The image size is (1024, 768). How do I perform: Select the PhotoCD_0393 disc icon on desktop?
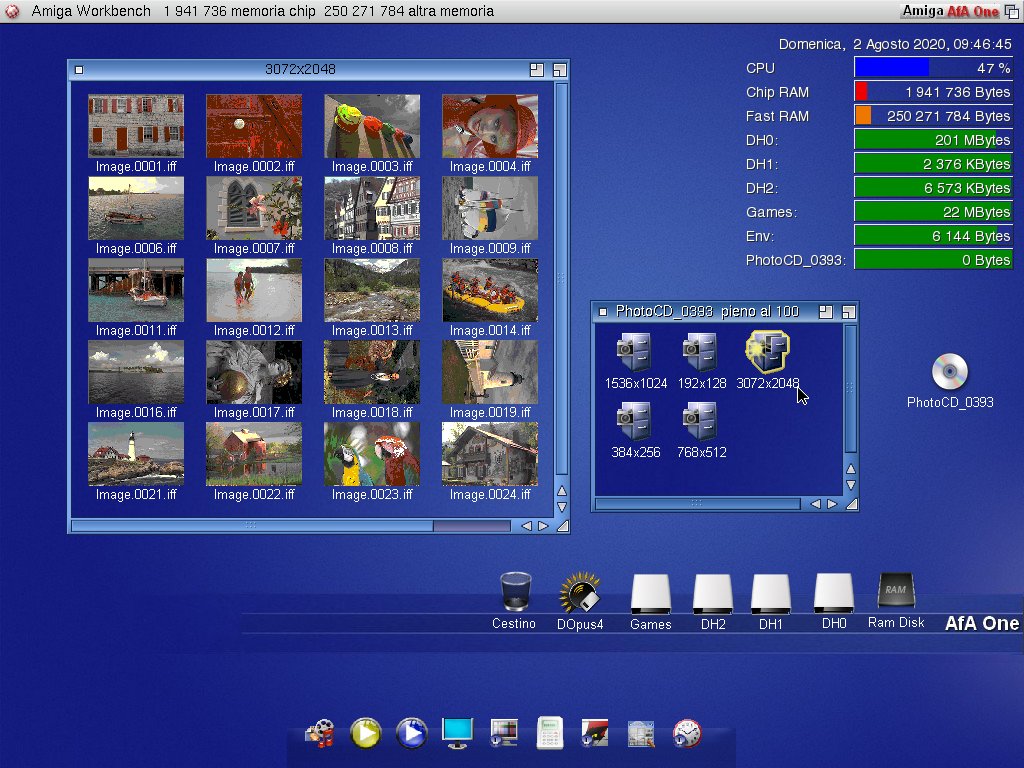949,372
